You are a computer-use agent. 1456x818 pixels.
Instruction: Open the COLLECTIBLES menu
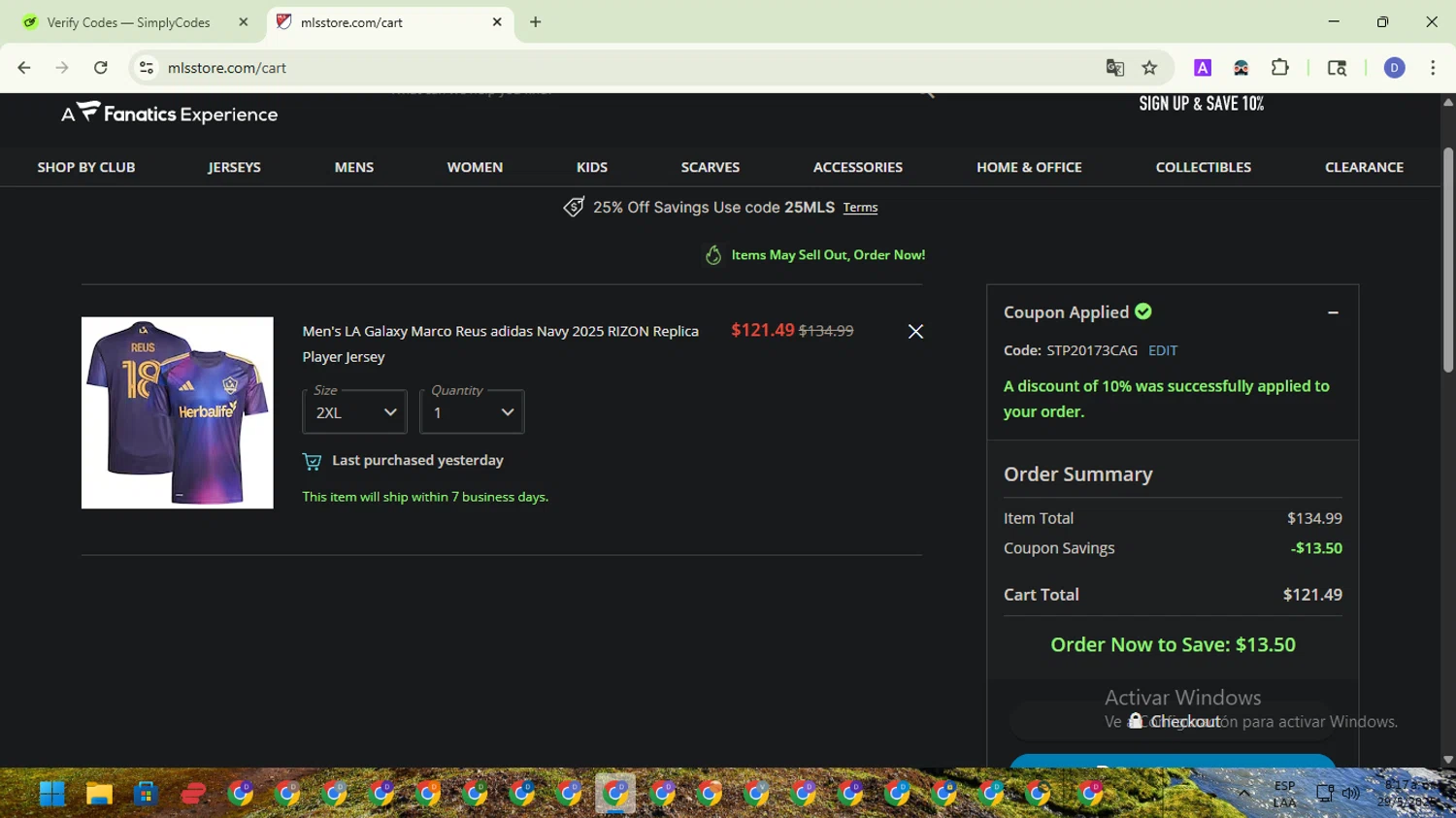[1204, 167]
